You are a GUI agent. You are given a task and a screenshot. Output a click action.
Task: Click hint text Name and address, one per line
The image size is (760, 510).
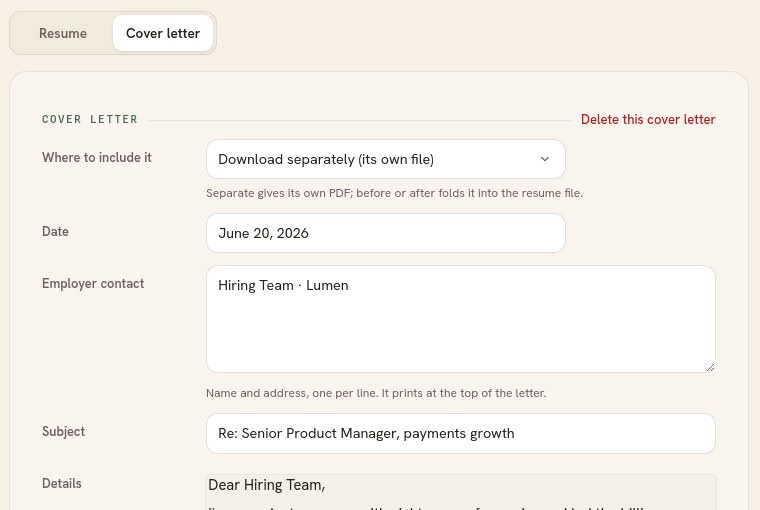(376, 393)
